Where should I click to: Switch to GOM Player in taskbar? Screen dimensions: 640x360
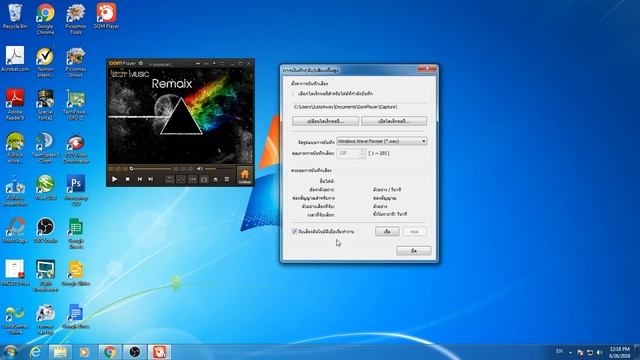coord(159,352)
